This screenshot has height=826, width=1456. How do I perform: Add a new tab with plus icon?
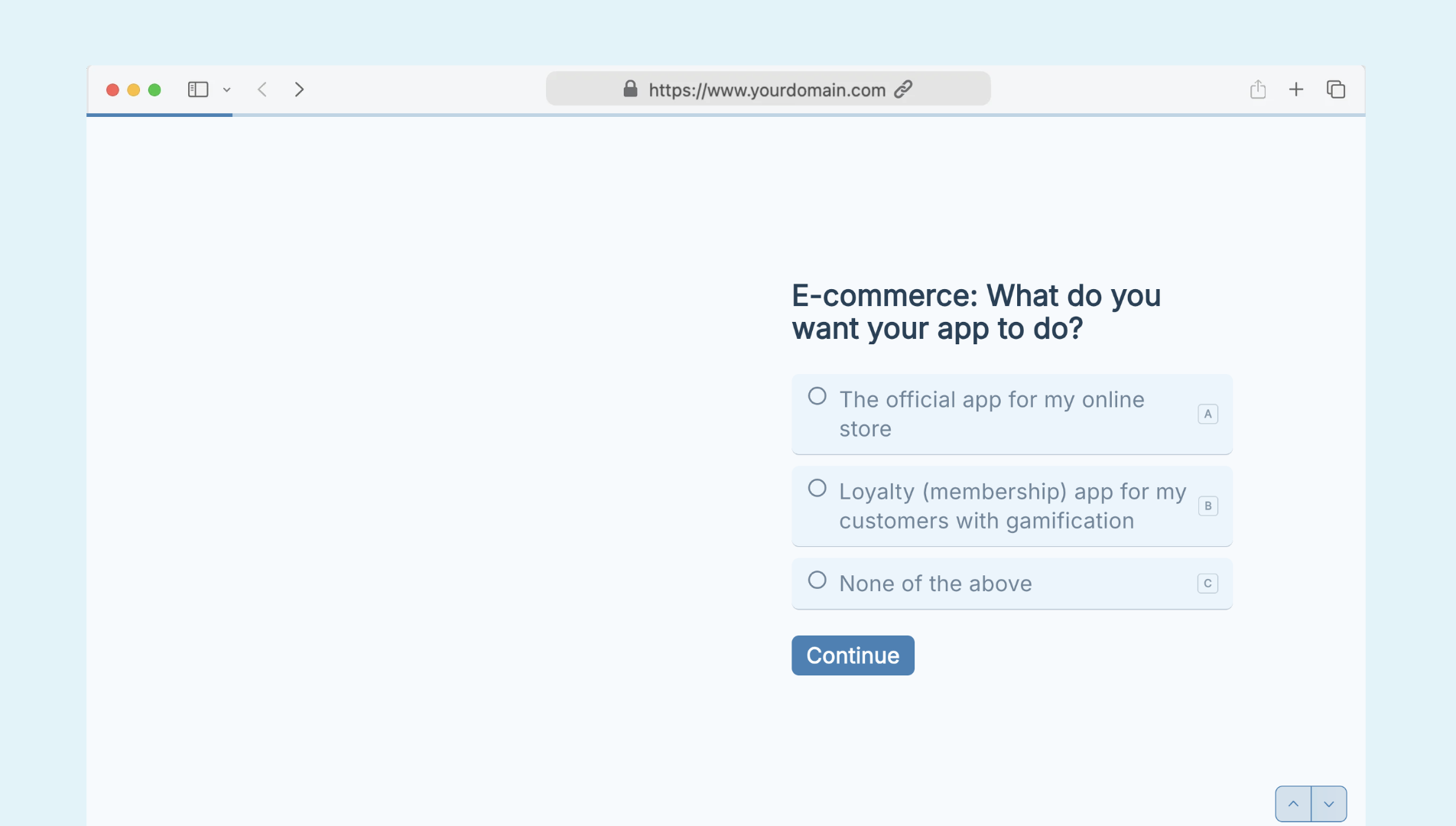[1296, 89]
